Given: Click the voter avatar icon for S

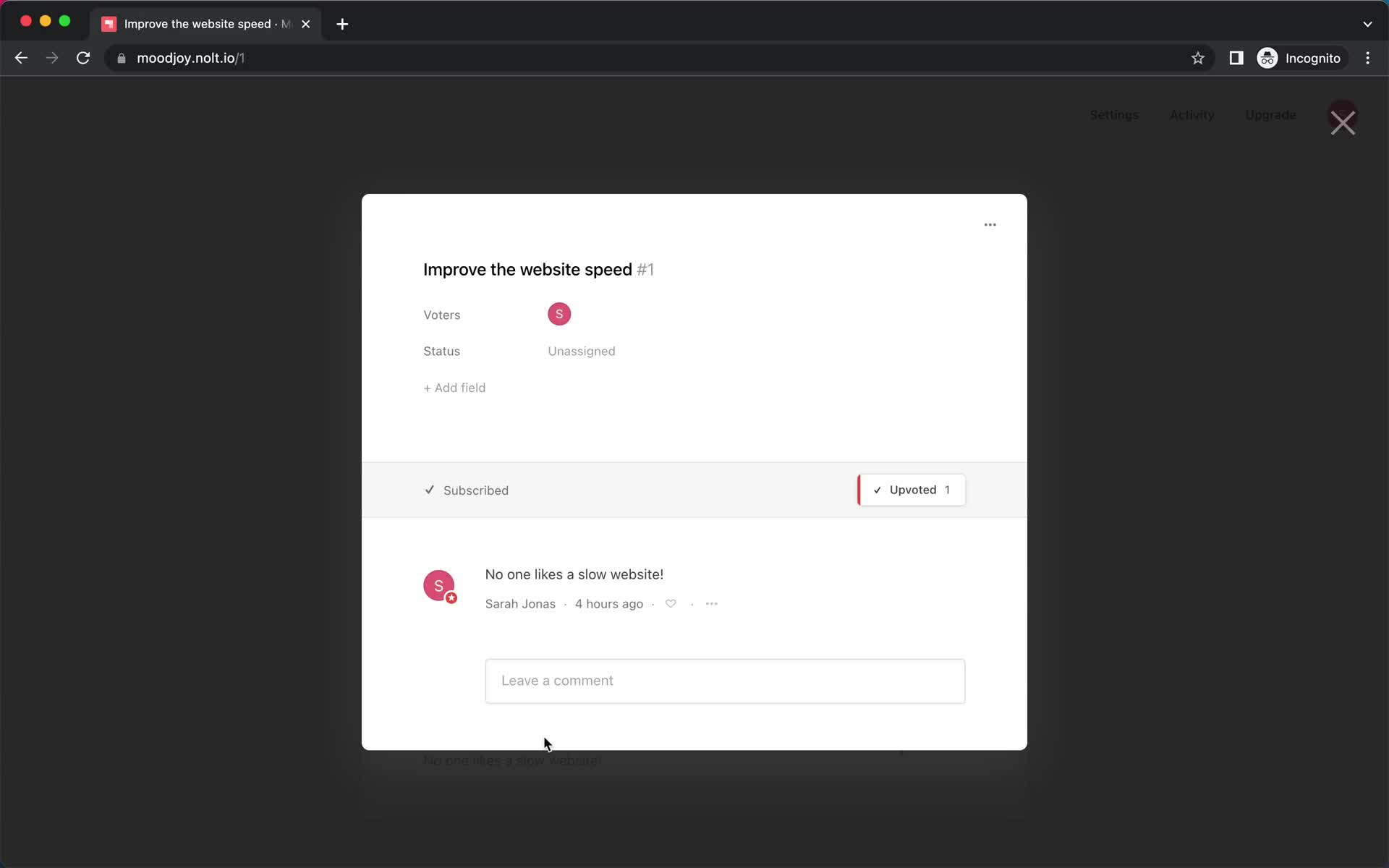Looking at the screenshot, I should pos(559,314).
